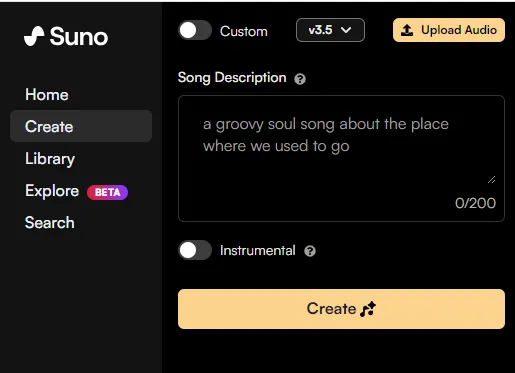Viewport: 515px width, 373px height.
Task: Open Search in the sidebar
Action: coord(50,223)
